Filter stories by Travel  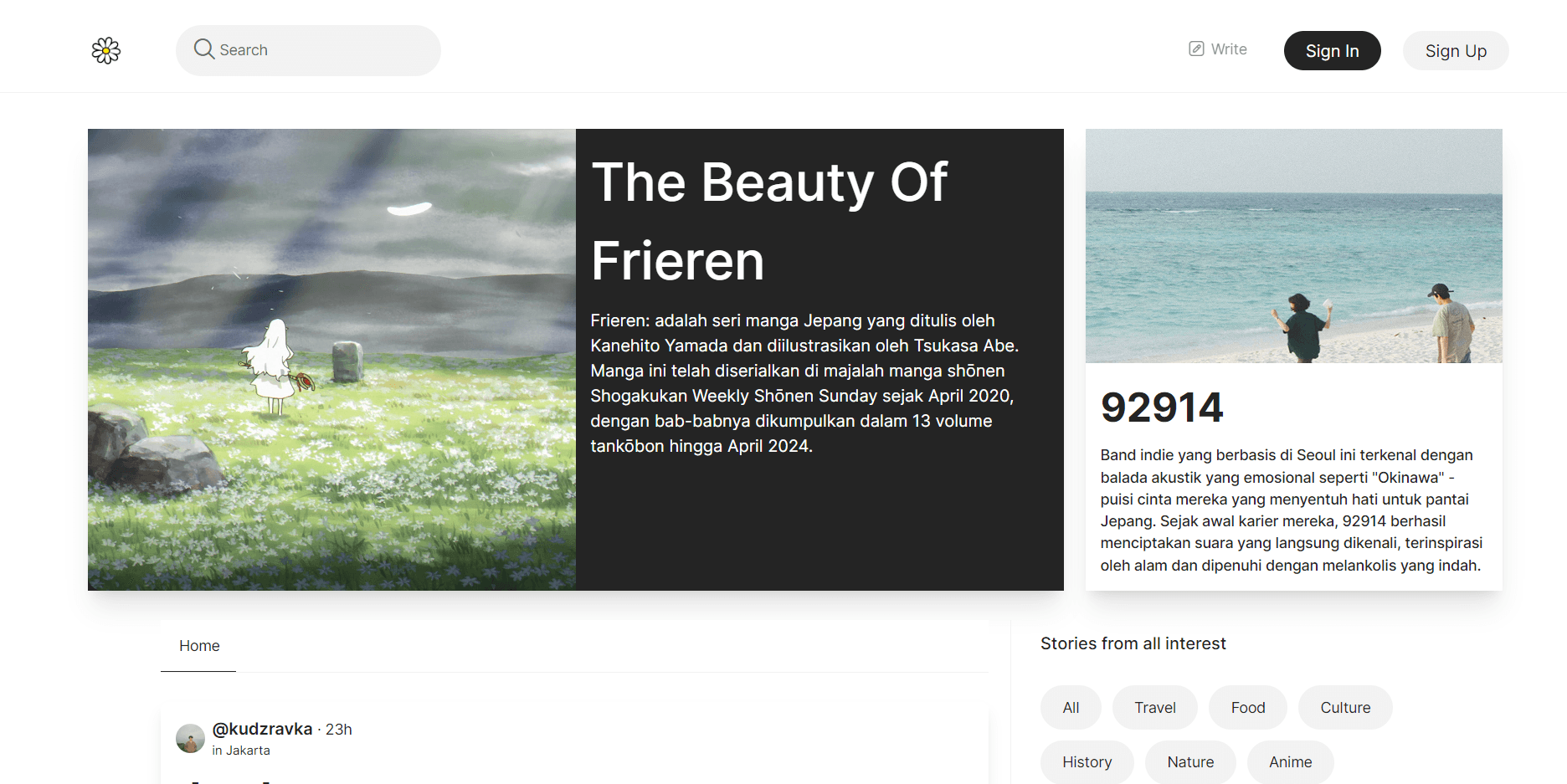pyautogui.click(x=1155, y=708)
